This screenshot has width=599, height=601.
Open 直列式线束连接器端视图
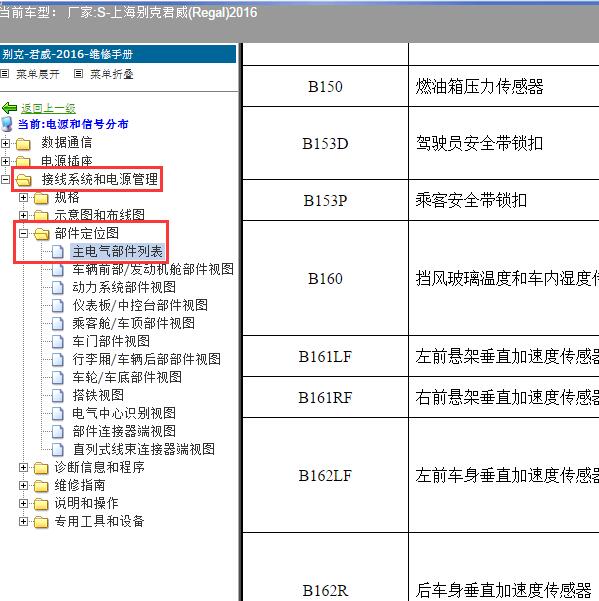click(x=144, y=449)
